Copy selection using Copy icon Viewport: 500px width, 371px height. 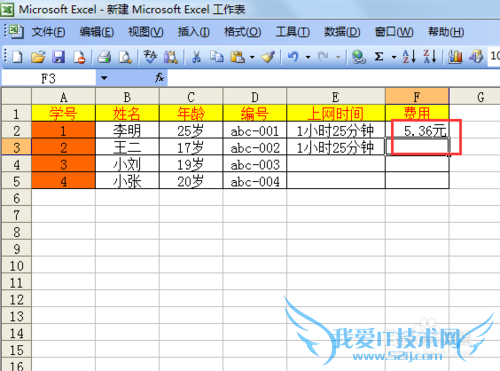tap(217, 57)
